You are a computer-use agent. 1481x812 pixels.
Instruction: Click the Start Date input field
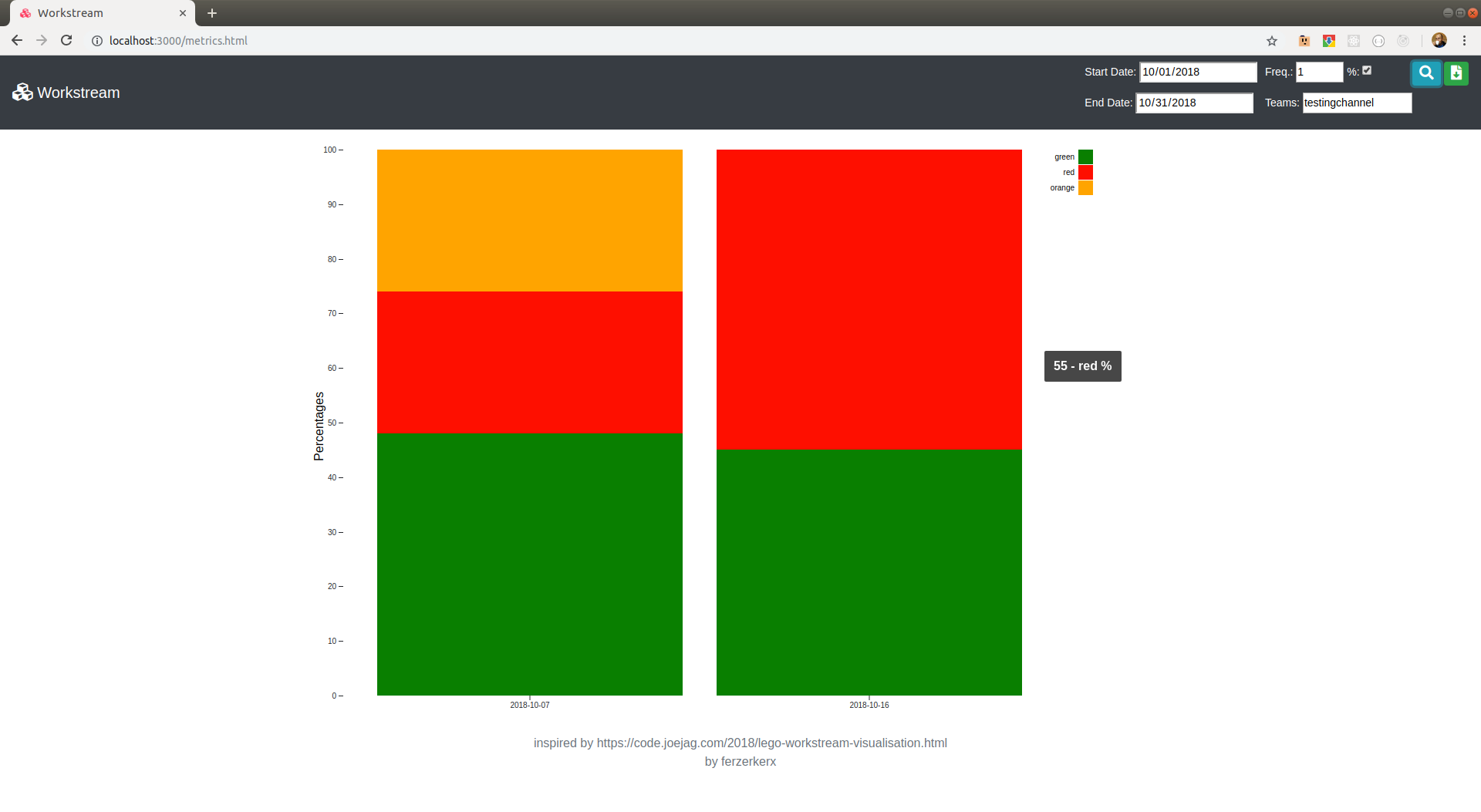click(1198, 72)
